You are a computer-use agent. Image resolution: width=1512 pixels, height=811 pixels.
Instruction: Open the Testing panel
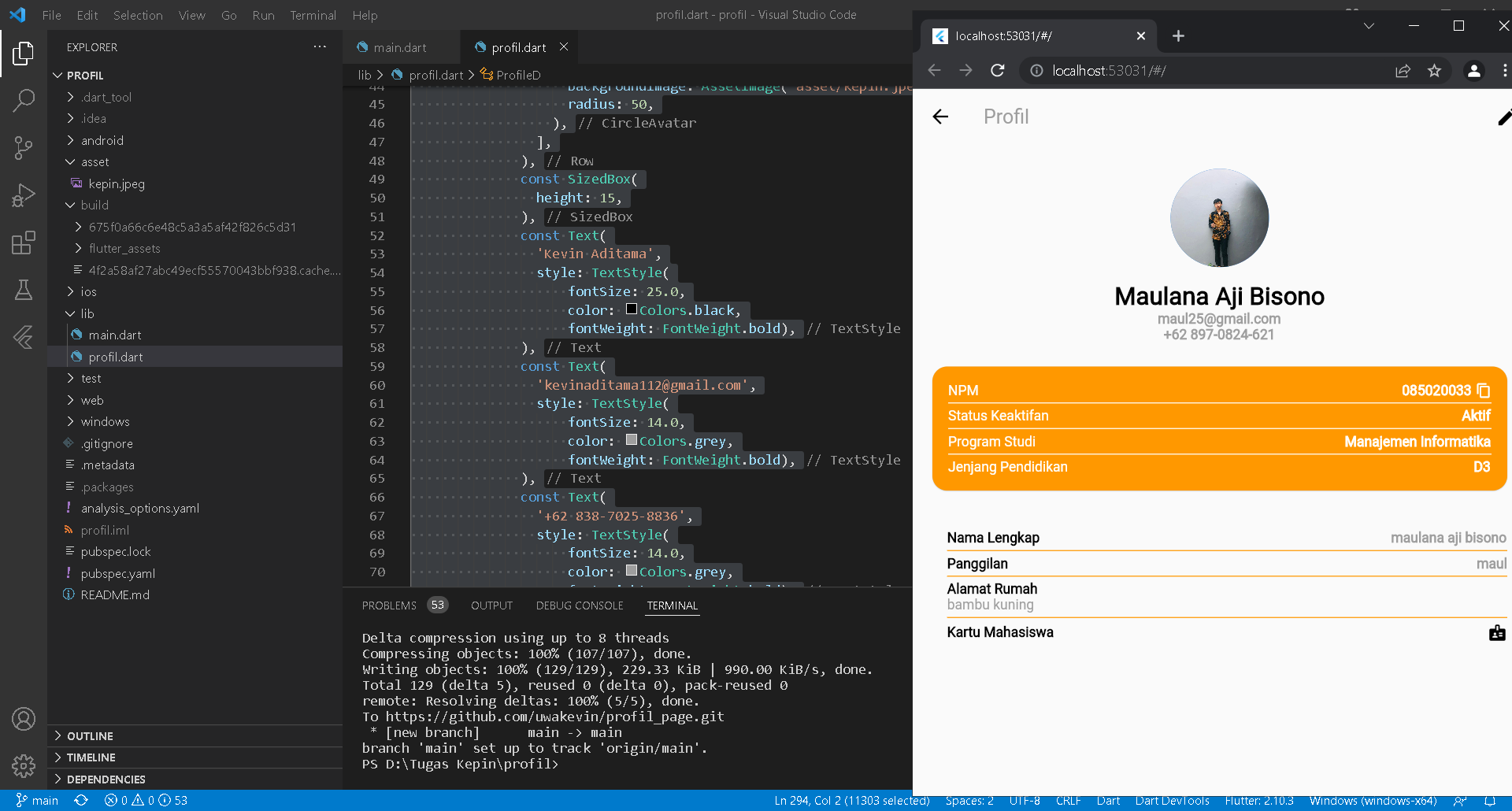tap(24, 290)
